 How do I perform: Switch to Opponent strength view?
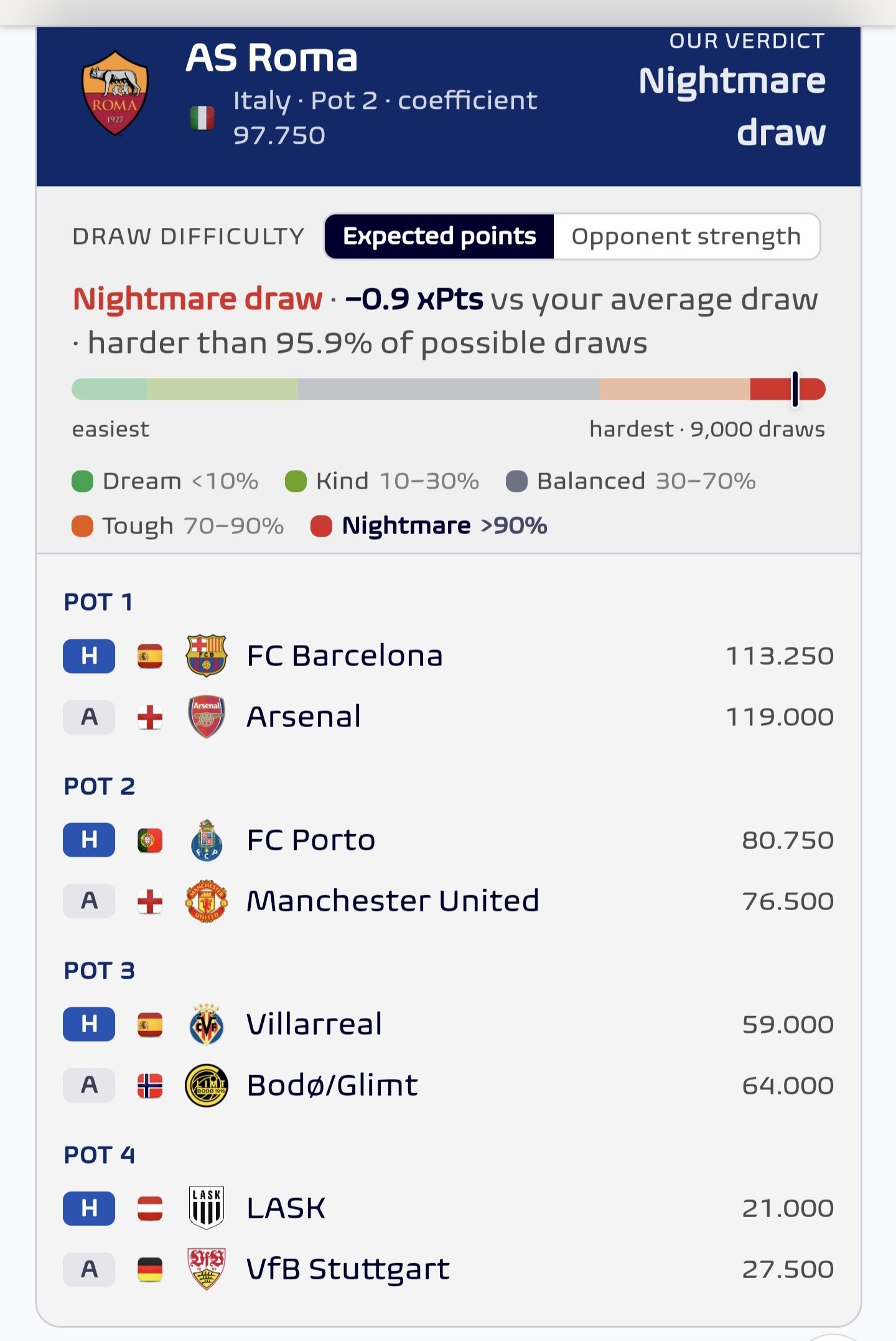tap(686, 237)
